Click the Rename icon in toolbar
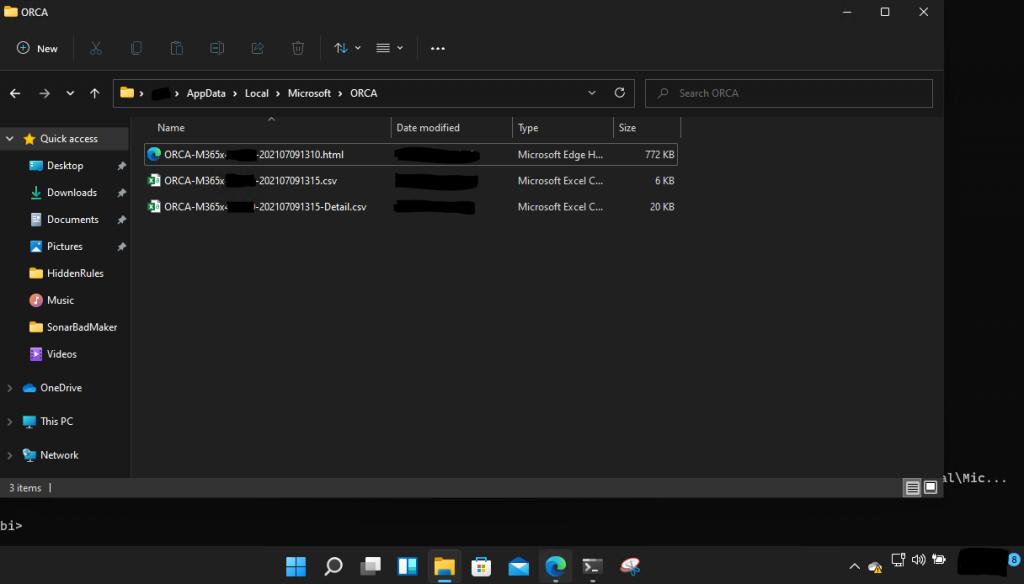 [217, 48]
